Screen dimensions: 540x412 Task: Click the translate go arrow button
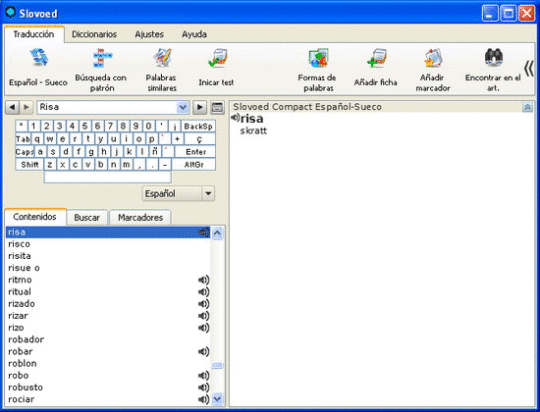coord(200,107)
